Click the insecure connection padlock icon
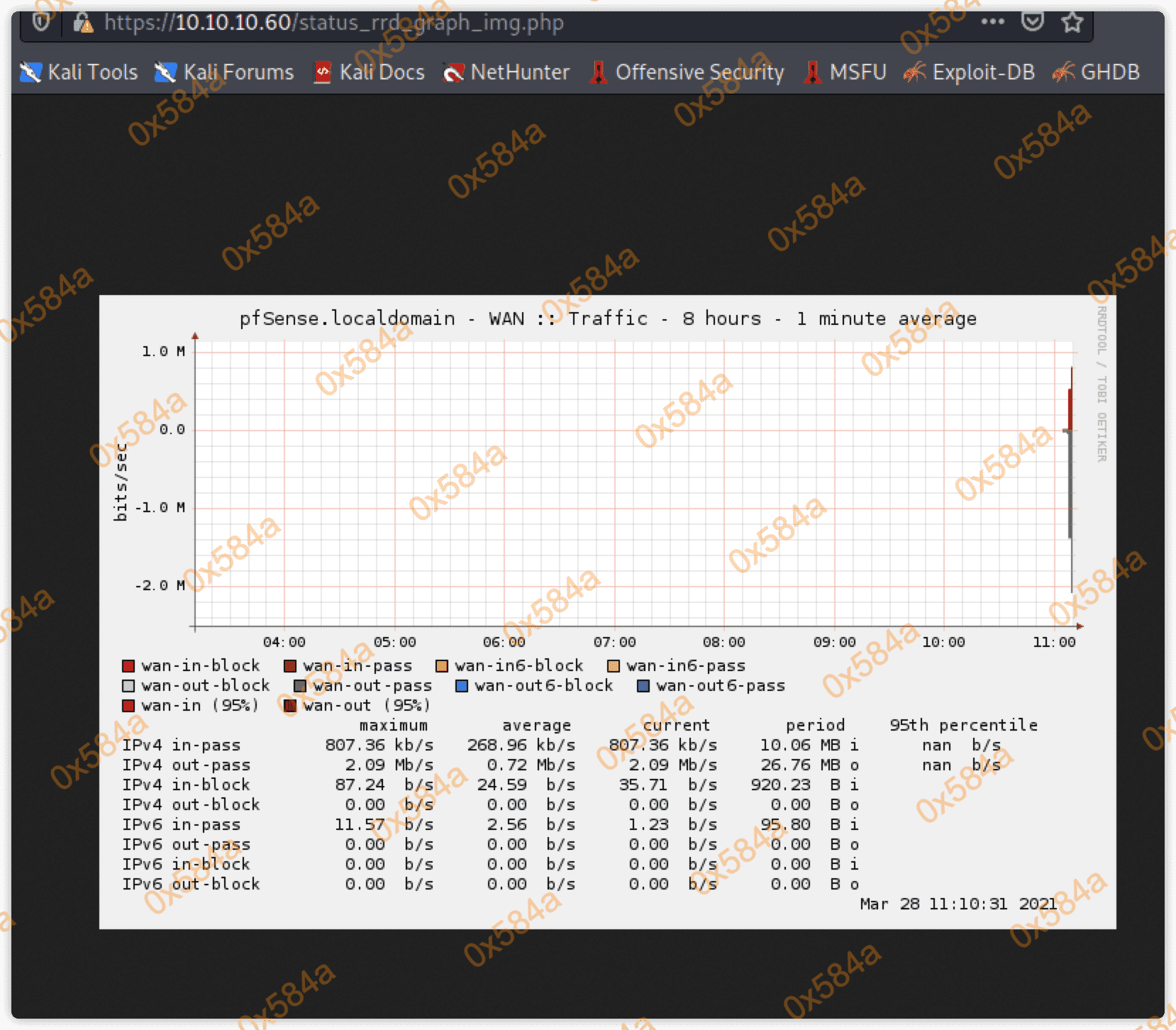This screenshot has width=1176, height=1030. click(x=83, y=23)
